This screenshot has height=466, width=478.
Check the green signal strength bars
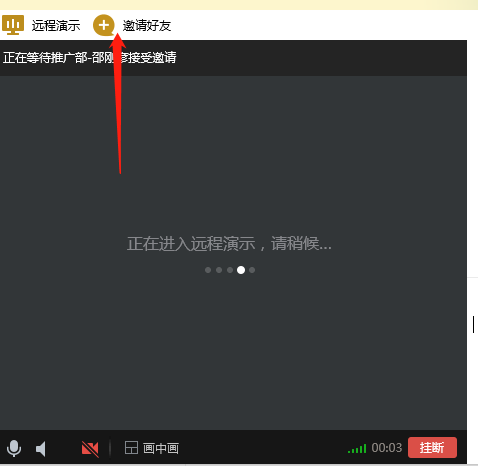tap(357, 449)
